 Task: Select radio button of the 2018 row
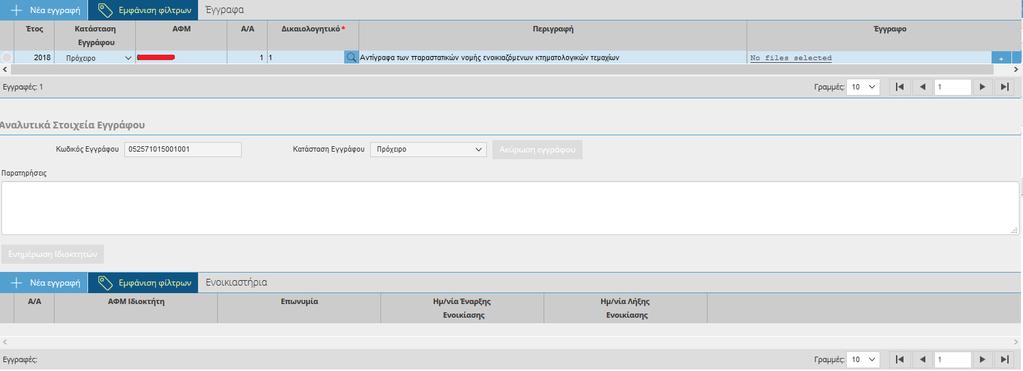[7, 58]
